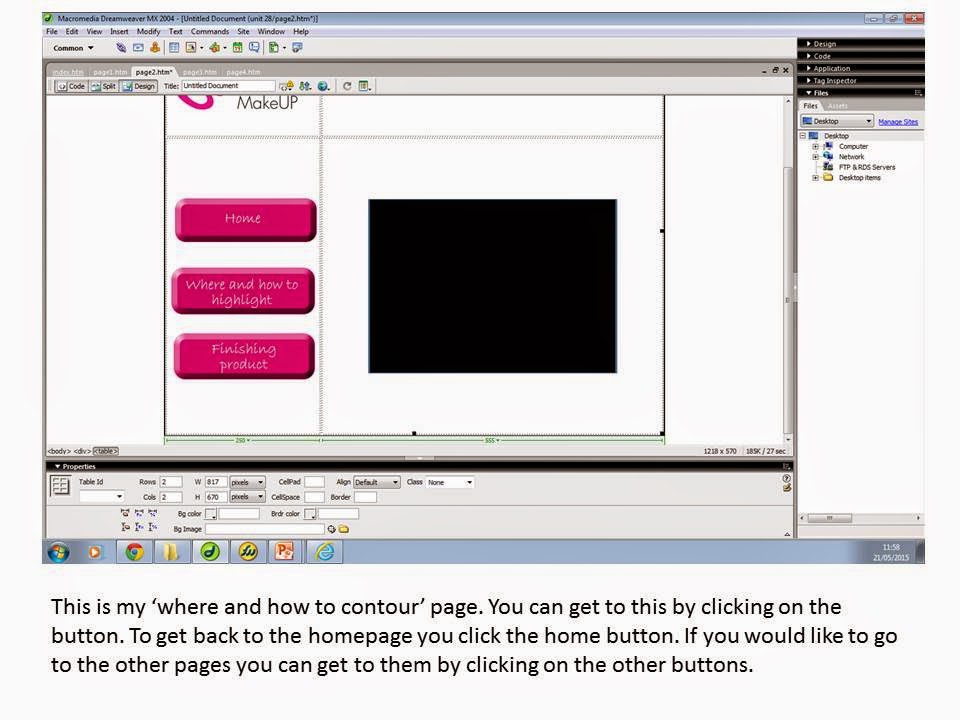Refresh Design View with the refresh icon

click(347, 86)
